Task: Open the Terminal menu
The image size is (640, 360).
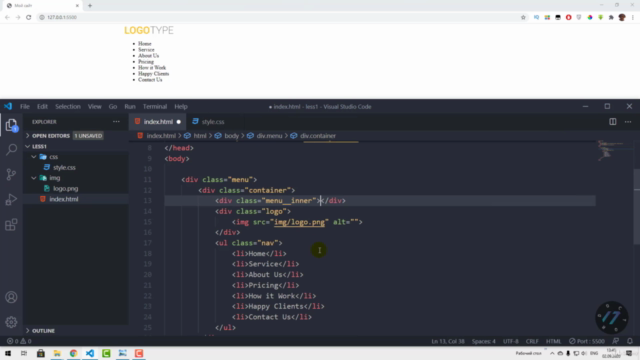Action: 155,107
